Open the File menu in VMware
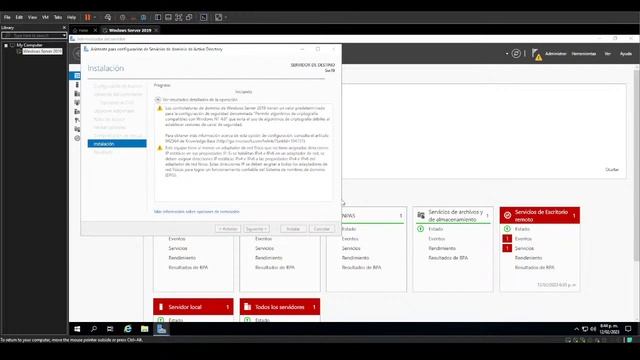This screenshot has width=640, height=360. click(7, 17)
